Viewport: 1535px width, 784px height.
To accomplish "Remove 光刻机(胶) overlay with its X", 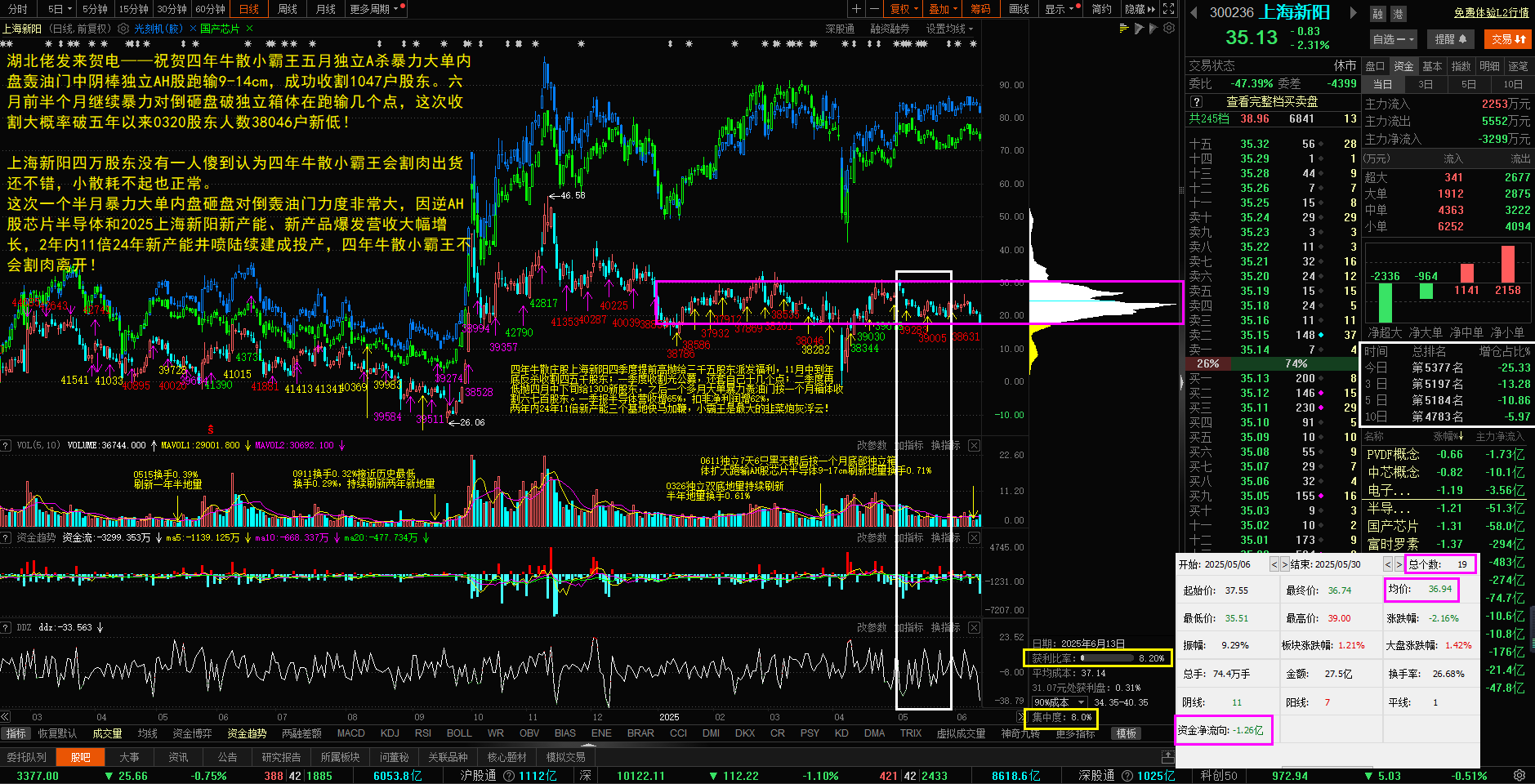I will click(x=194, y=29).
